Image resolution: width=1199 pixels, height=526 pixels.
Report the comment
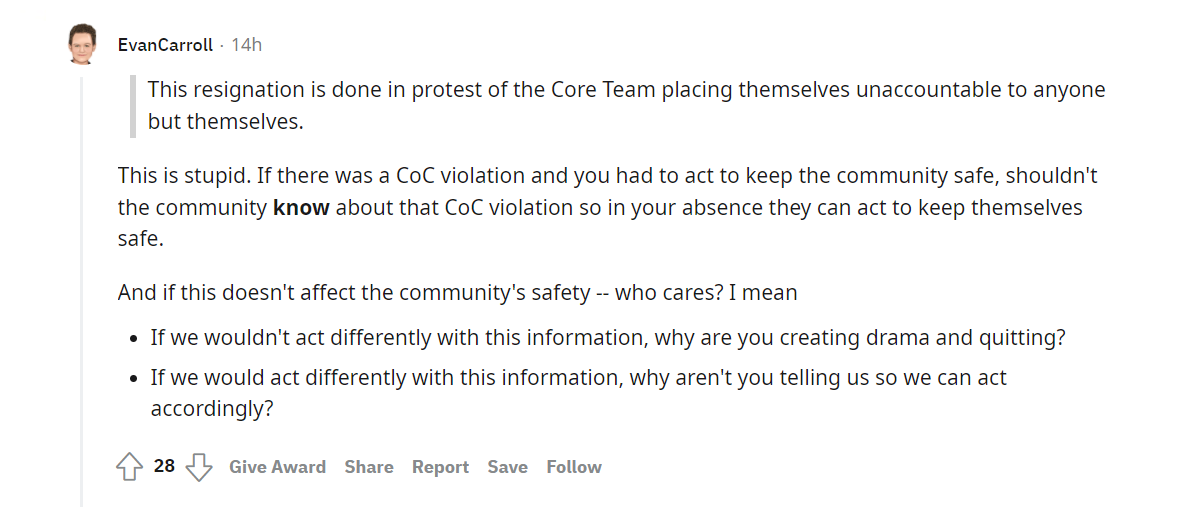(x=440, y=466)
